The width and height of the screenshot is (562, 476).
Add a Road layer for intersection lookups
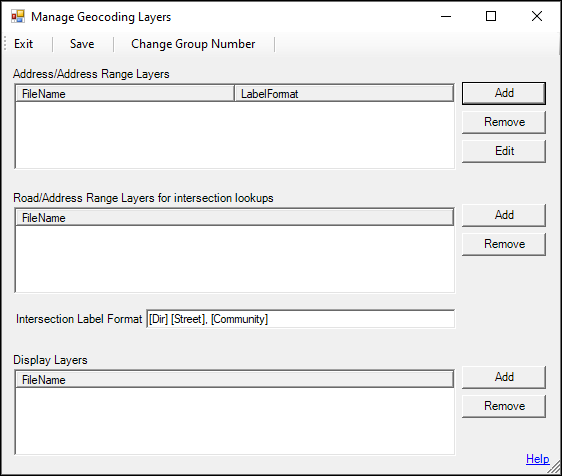tap(504, 215)
